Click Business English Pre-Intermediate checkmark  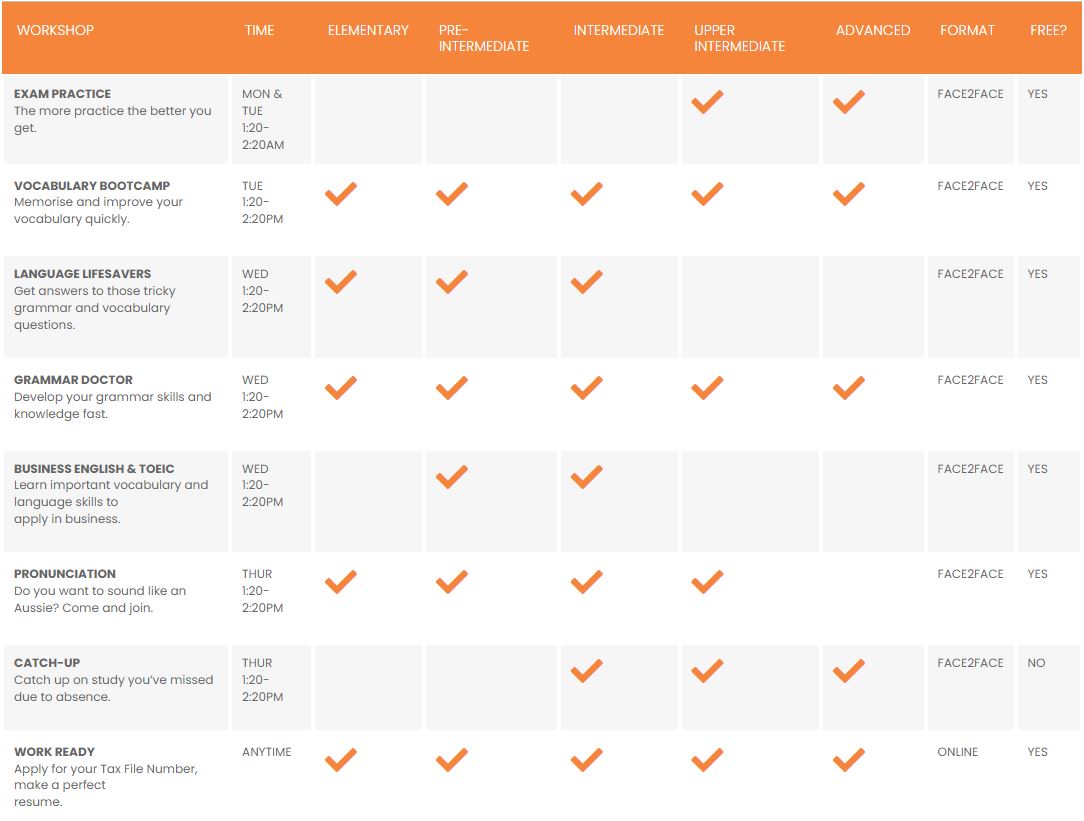[452, 476]
